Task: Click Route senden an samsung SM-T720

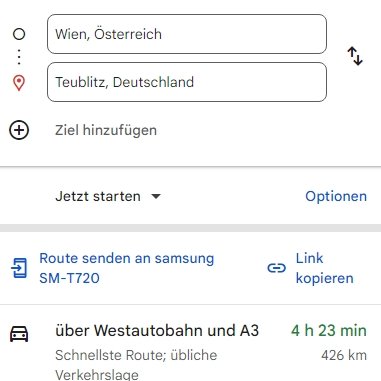Action: [127, 268]
